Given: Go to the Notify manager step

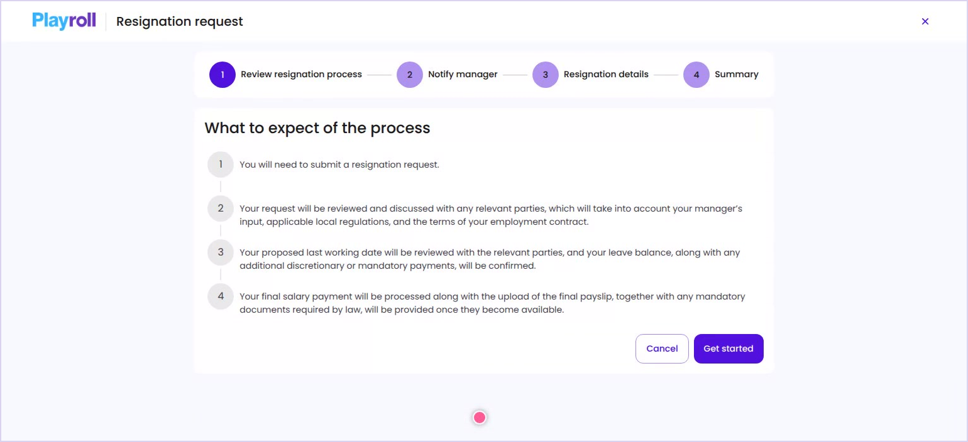Looking at the screenshot, I should 463,75.
